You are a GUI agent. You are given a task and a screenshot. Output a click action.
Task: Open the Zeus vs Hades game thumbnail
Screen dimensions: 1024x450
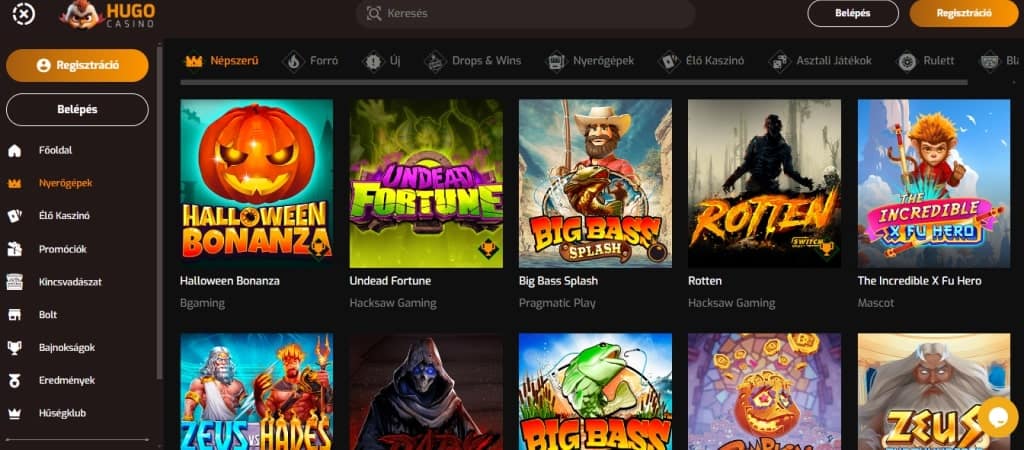coord(257,392)
